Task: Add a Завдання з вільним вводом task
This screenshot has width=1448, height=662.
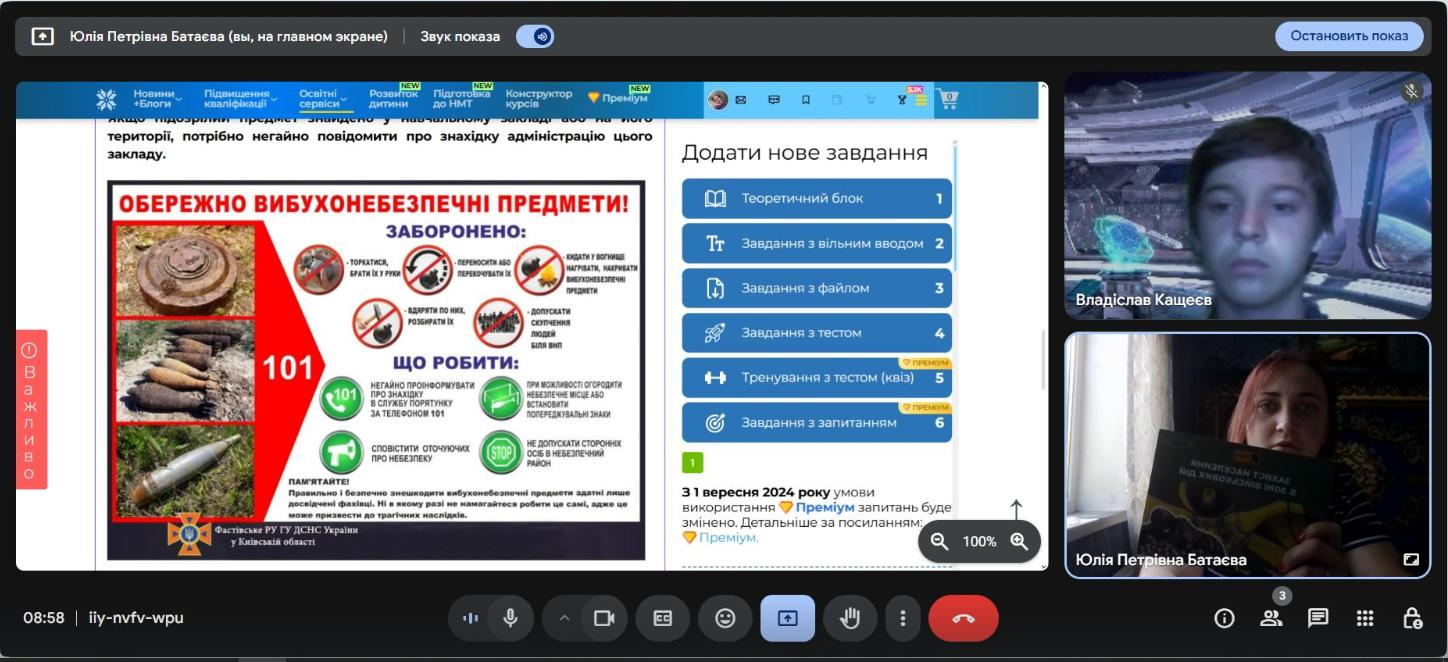Action: point(816,243)
